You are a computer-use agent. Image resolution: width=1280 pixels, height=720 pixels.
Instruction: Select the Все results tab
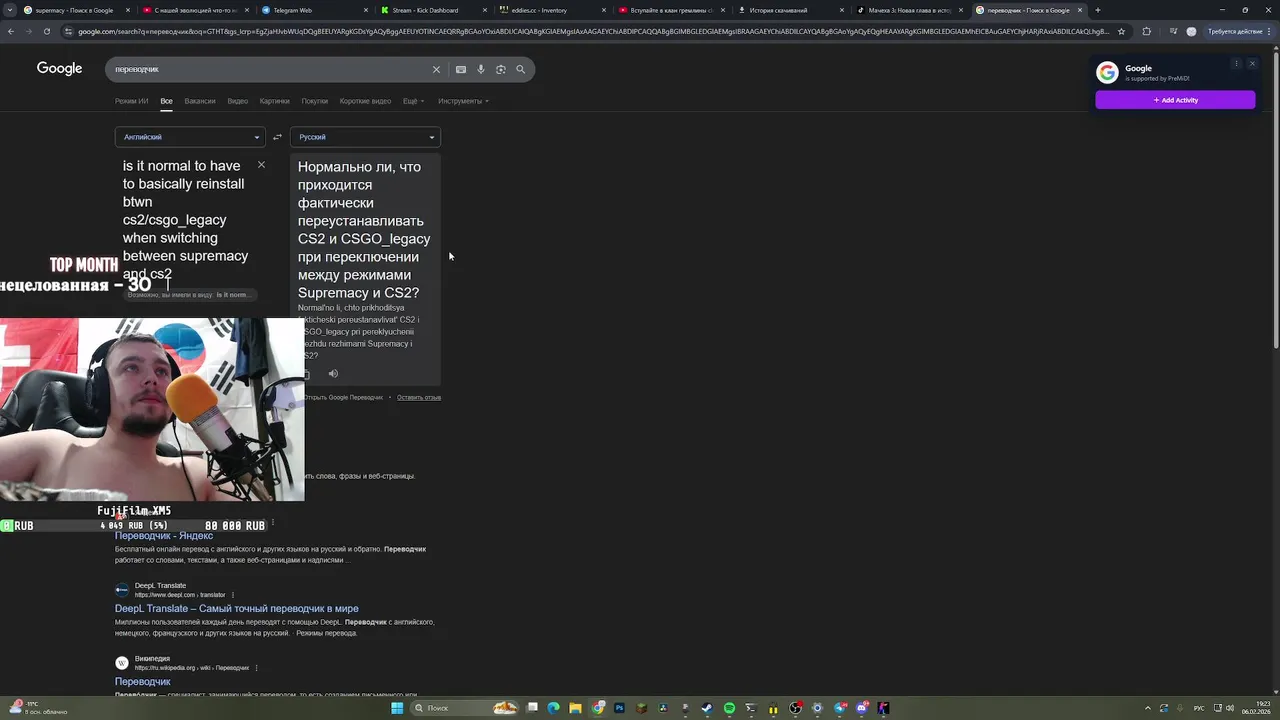point(166,101)
